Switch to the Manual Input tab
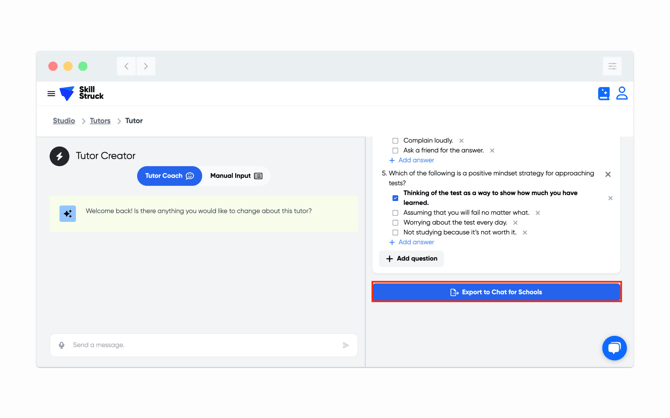670x418 pixels. (x=236, y=176)
